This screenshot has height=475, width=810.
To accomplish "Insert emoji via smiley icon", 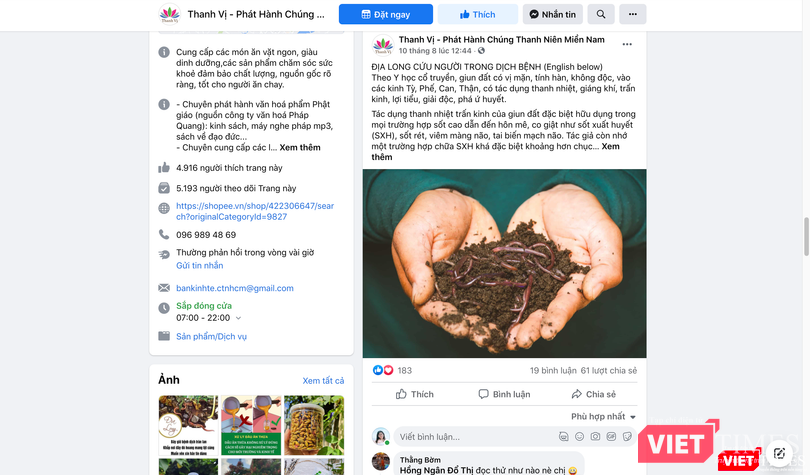I will pyautogui.click(x=580, y=437).
